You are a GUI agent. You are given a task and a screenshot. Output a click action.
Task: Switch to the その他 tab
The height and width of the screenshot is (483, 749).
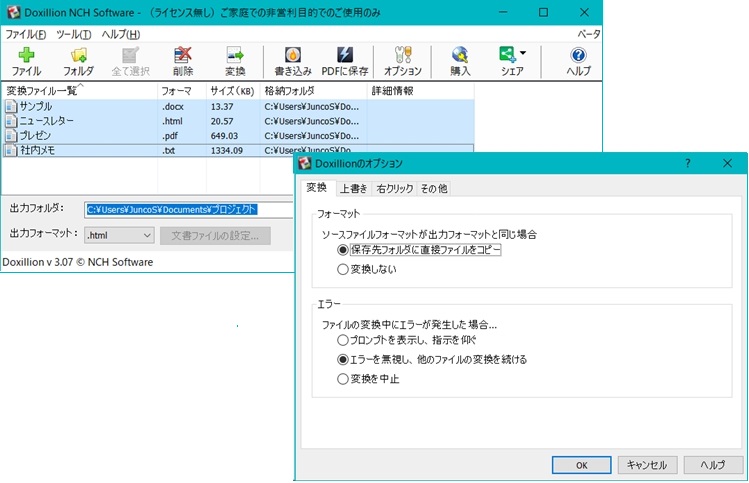pos(434,189)
